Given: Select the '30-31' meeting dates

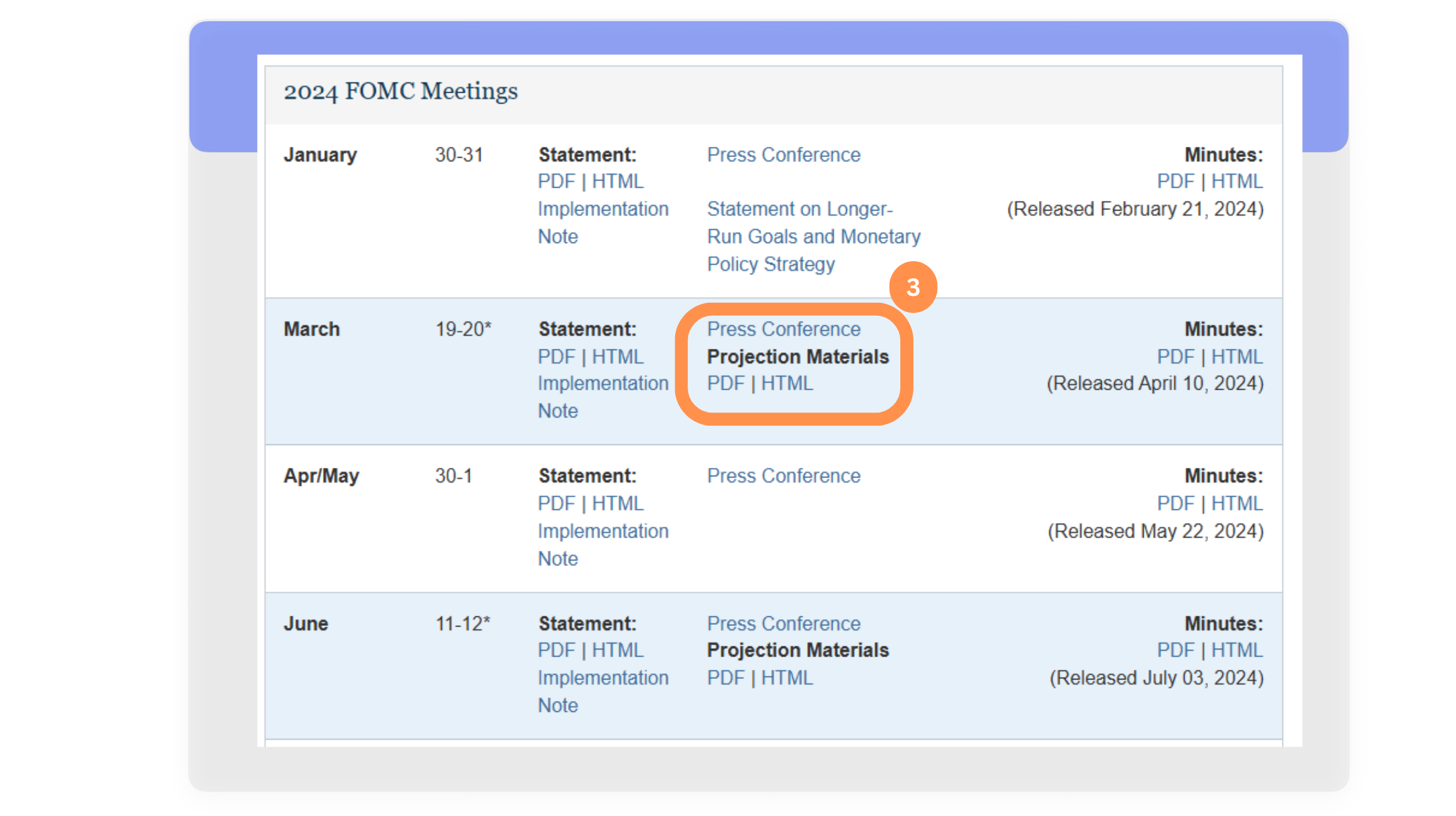Looking at the screenshot, I should click(459, 155).
